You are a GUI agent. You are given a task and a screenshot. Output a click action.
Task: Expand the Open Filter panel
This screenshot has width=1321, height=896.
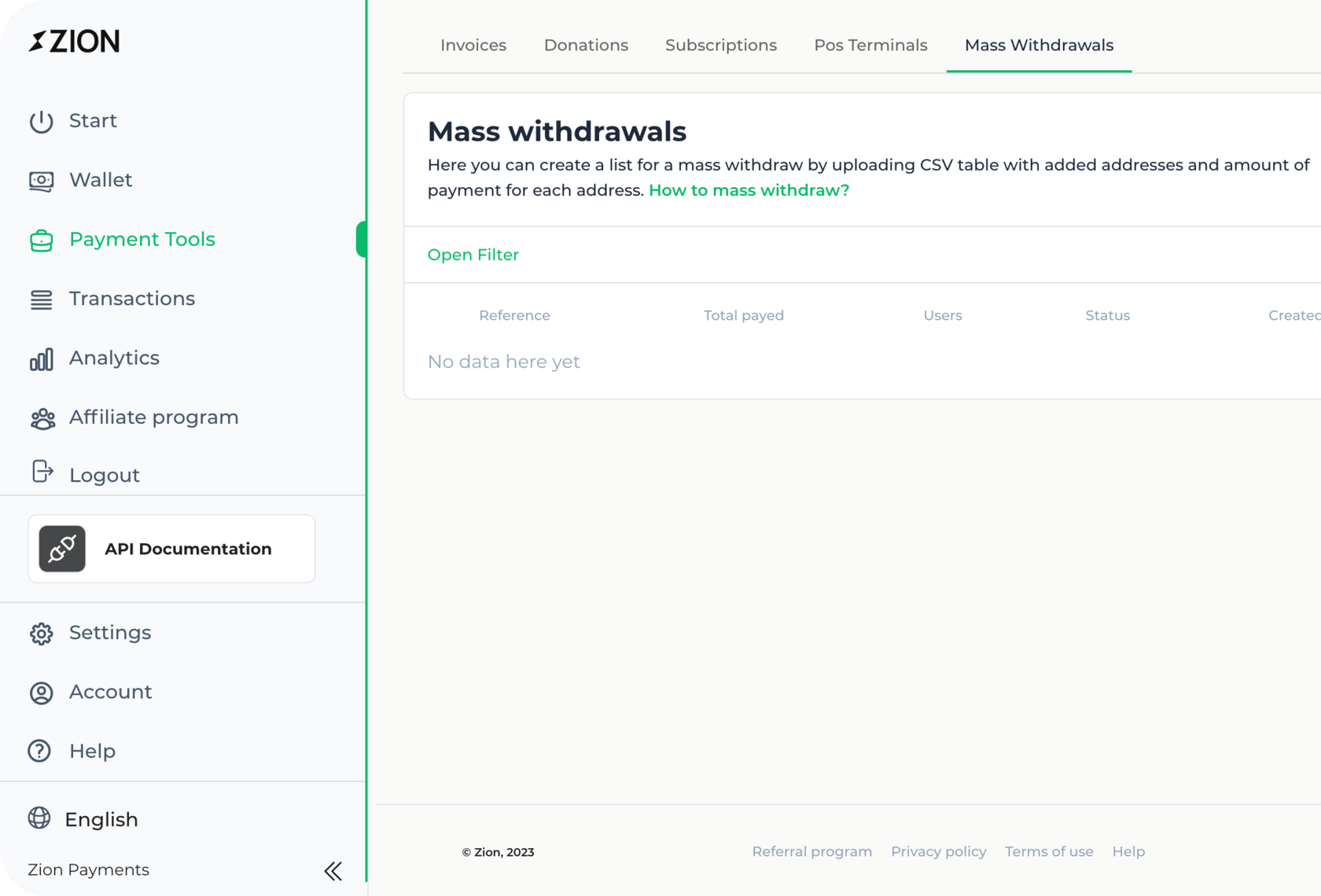[473, 255]
